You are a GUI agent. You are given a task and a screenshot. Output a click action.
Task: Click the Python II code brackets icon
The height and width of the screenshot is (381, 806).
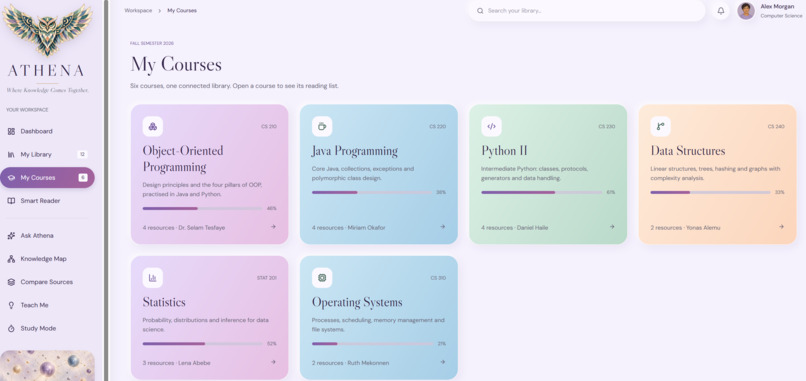[x=491, y=126]
